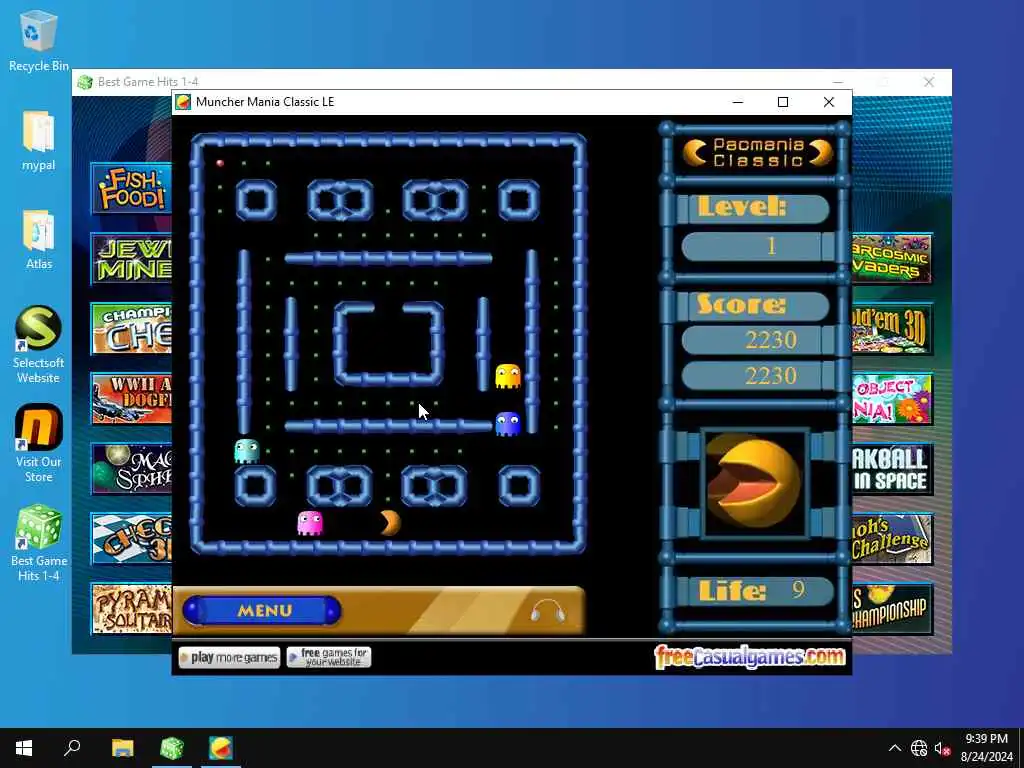
Task: Launch Pyramid Solitaire tile in Best Game Hits
Action: (131, 609)
